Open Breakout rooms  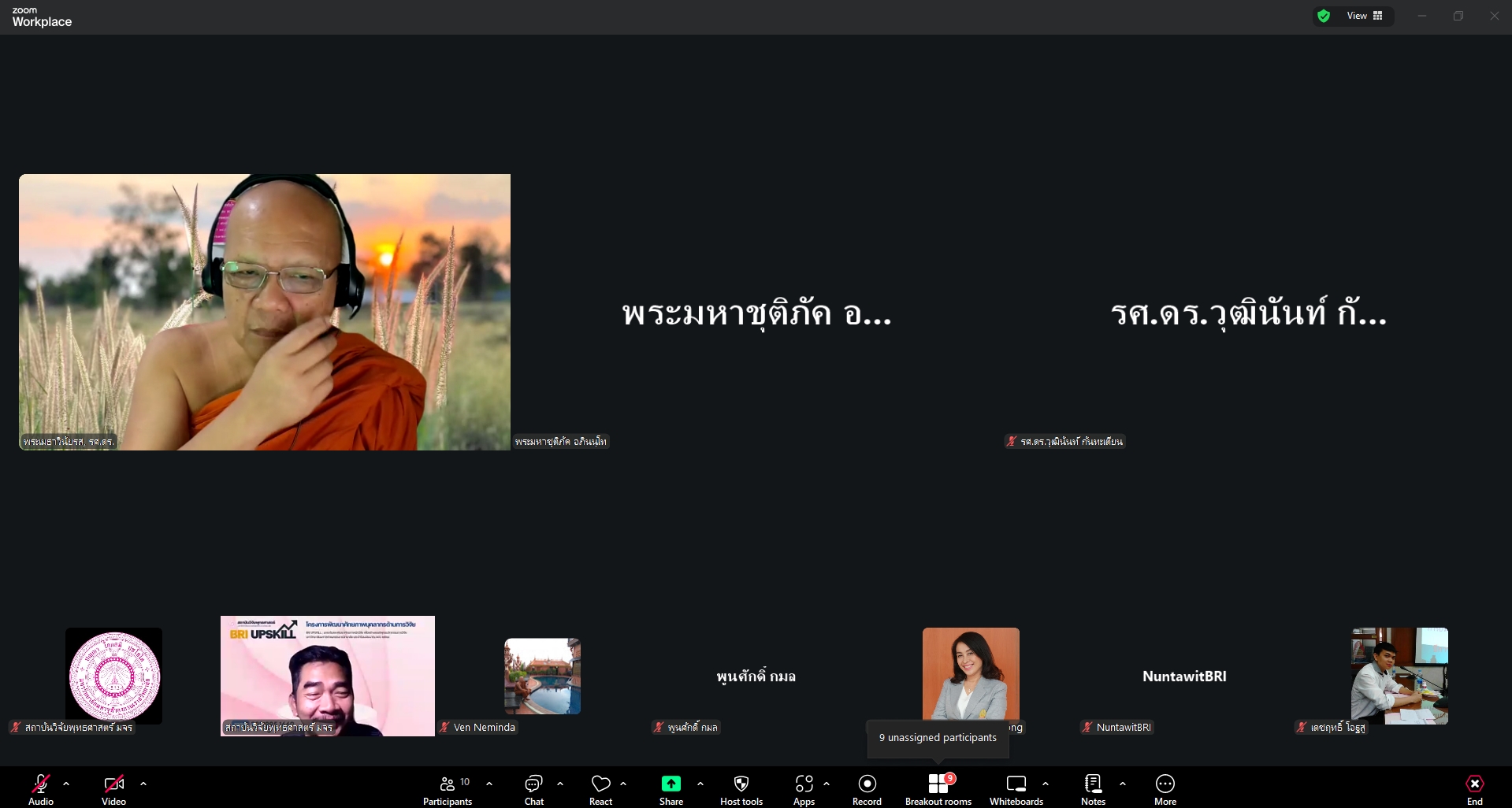(938, 788)
